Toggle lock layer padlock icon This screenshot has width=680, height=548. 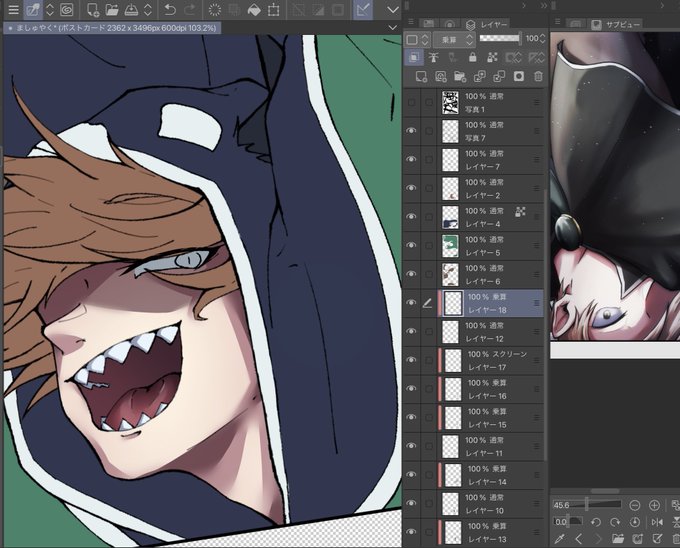click(x=473, y=57)
